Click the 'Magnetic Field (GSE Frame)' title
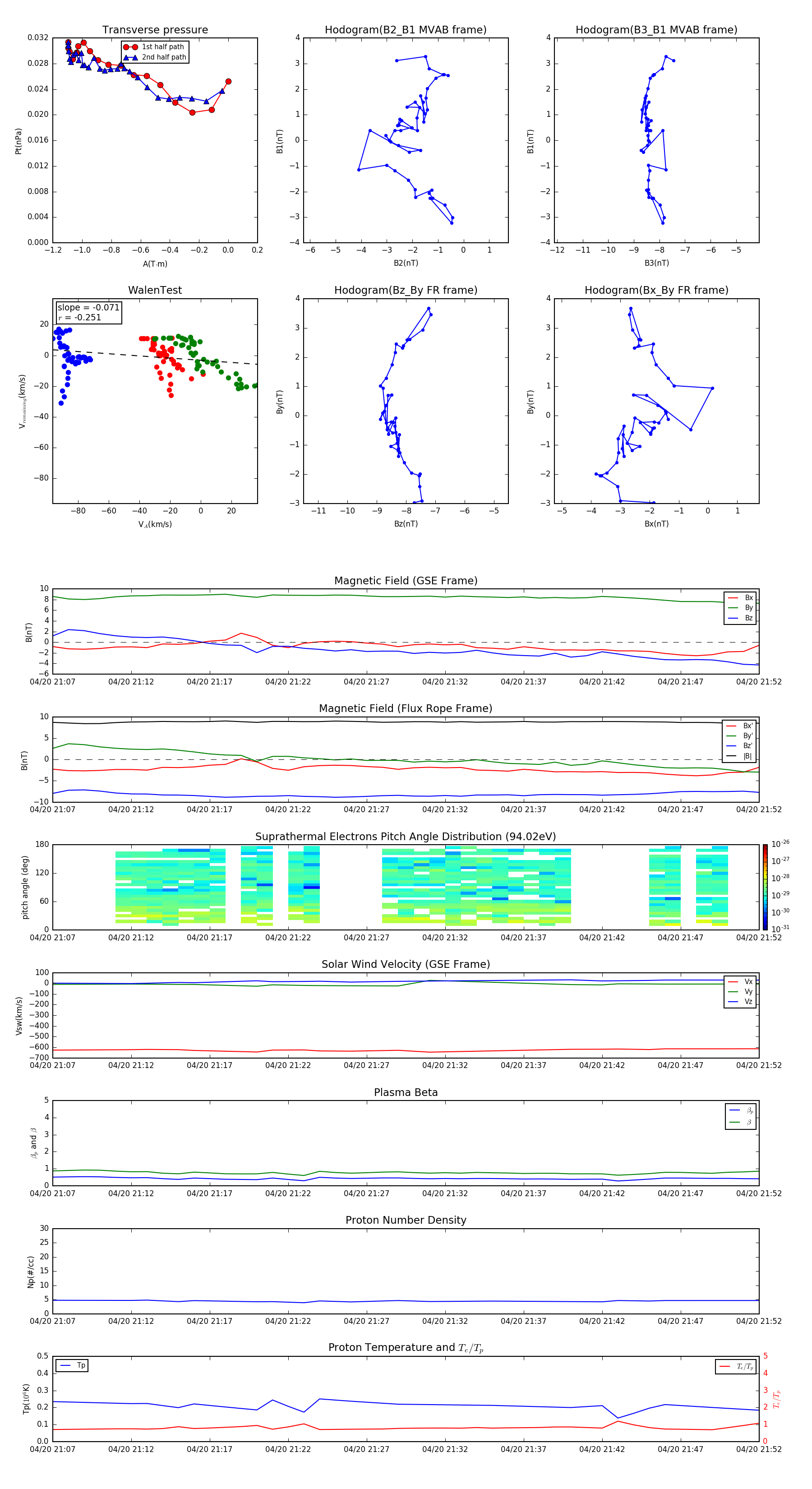 [406, 581]
